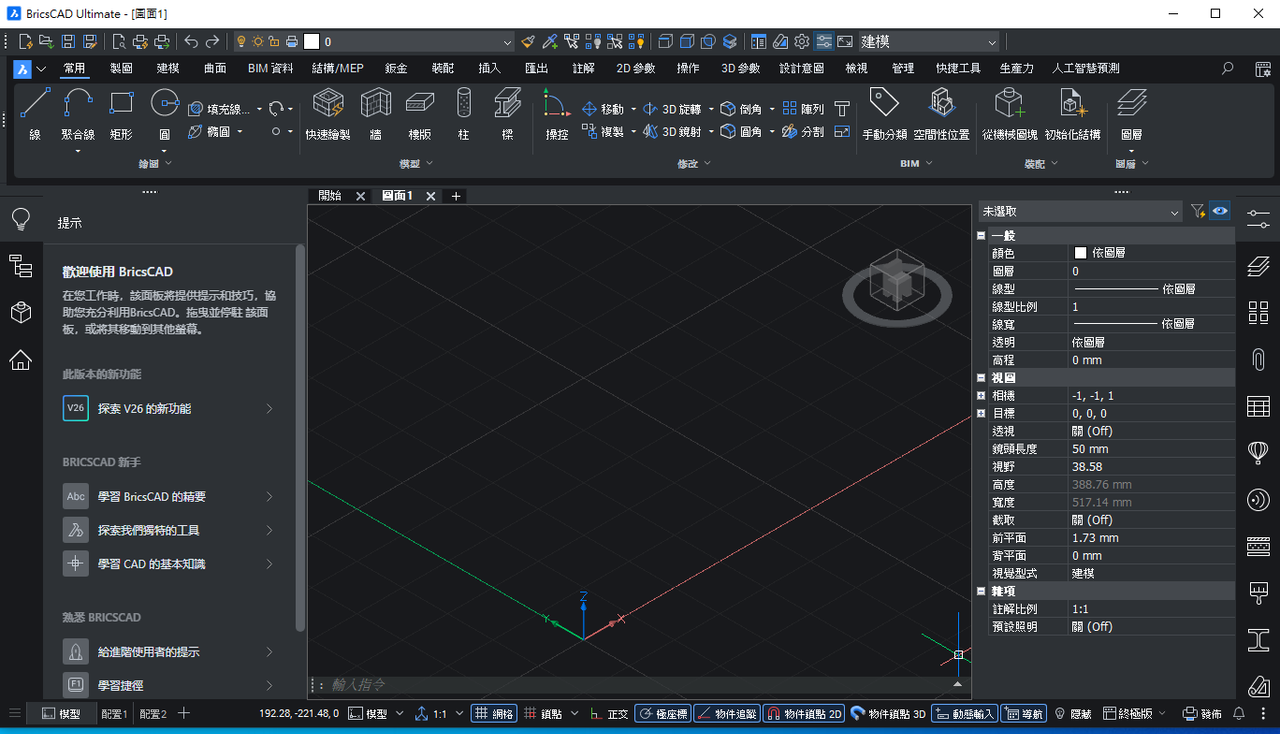
Task: Click the 初始化結構 initialize structure tool
Action: pos(1072,114)
